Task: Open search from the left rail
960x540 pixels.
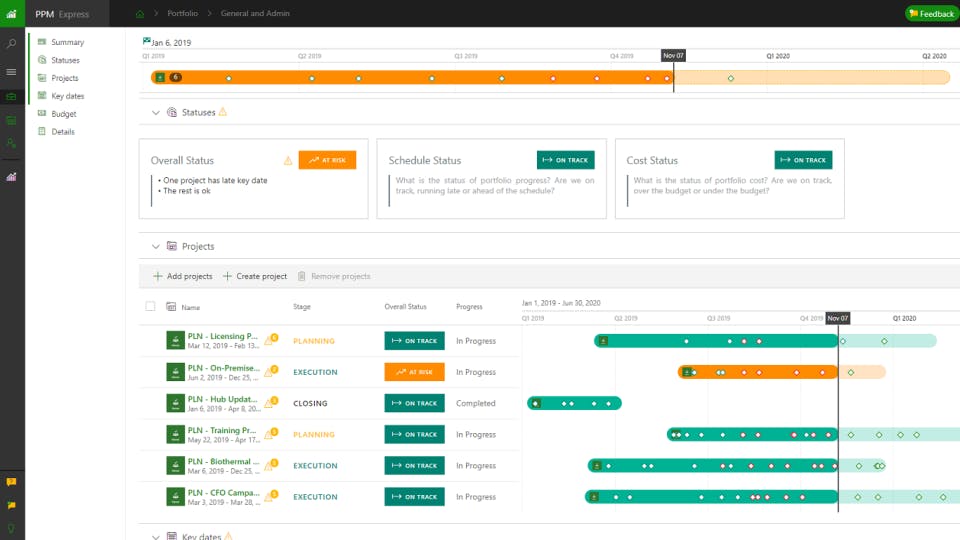Action: (11, 44)
